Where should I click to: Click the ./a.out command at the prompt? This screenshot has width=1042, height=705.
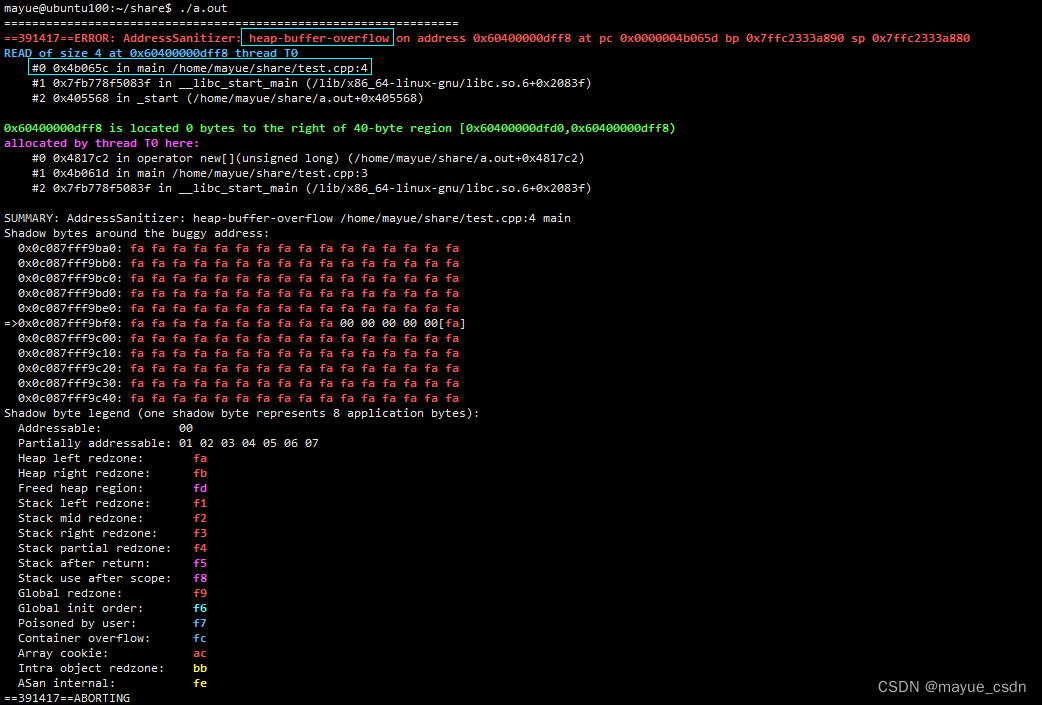[x=203, y=8]
